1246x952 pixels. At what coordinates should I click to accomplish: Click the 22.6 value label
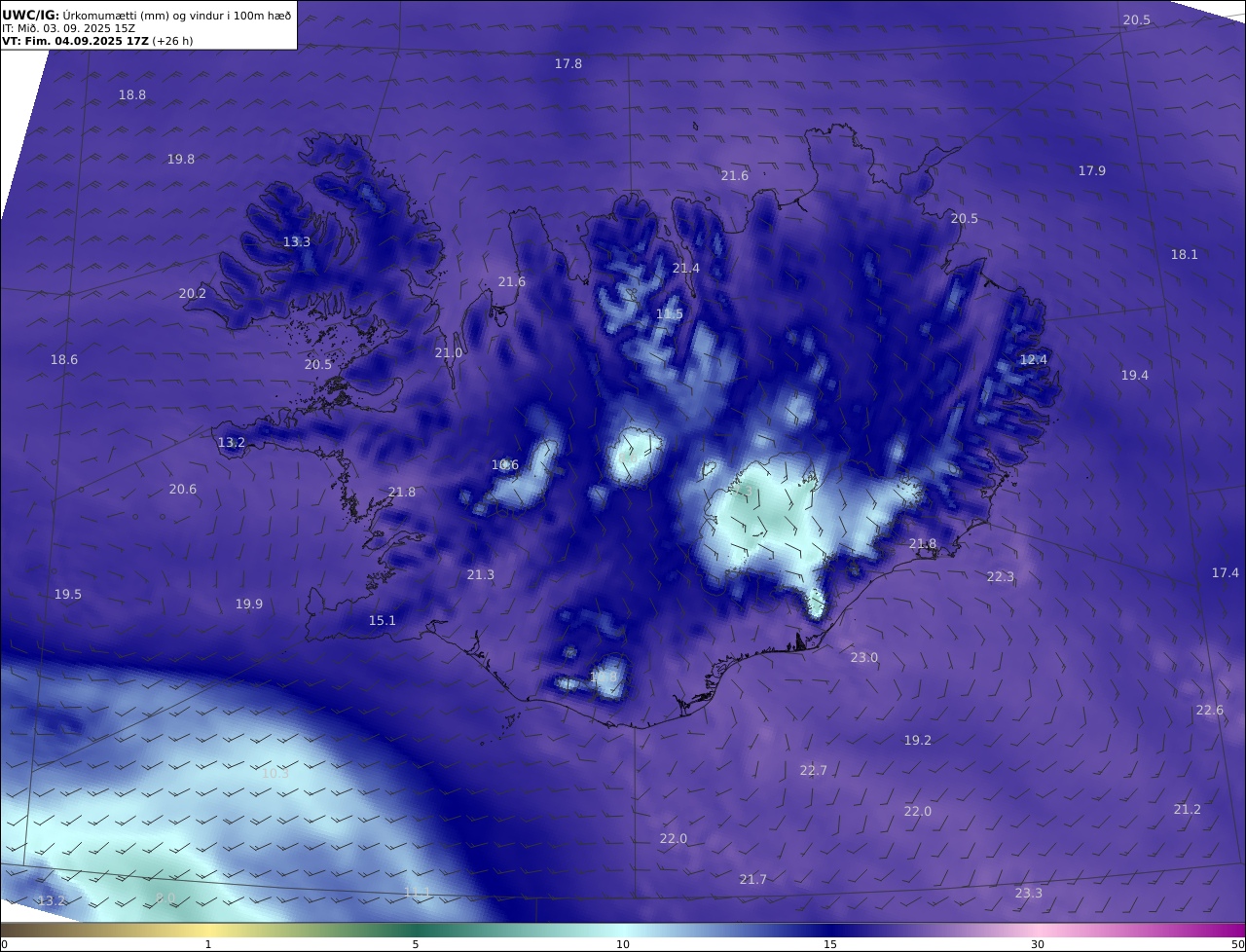click(1210, 711)
